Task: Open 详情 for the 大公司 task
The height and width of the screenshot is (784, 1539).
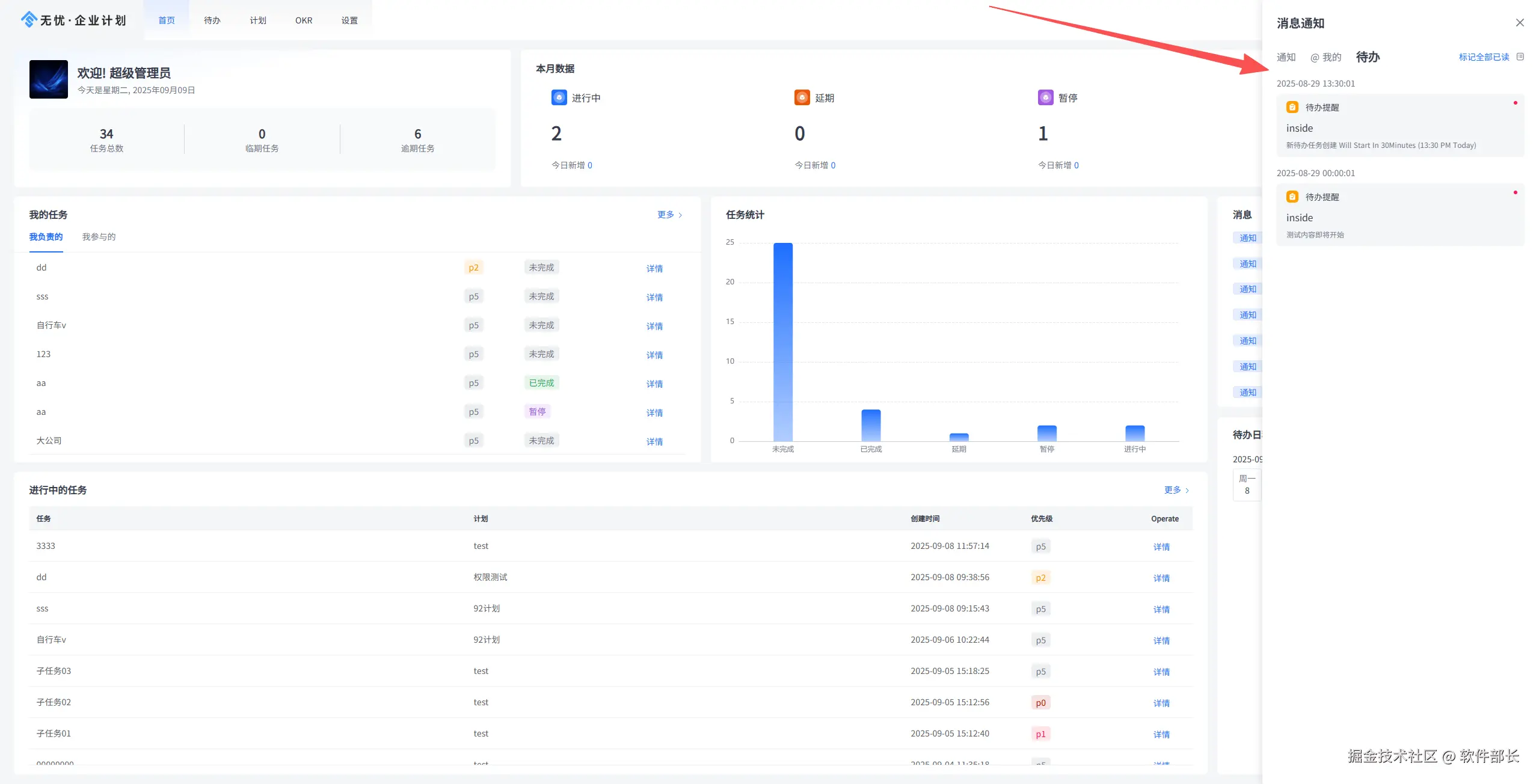Action: coord(654,441)
